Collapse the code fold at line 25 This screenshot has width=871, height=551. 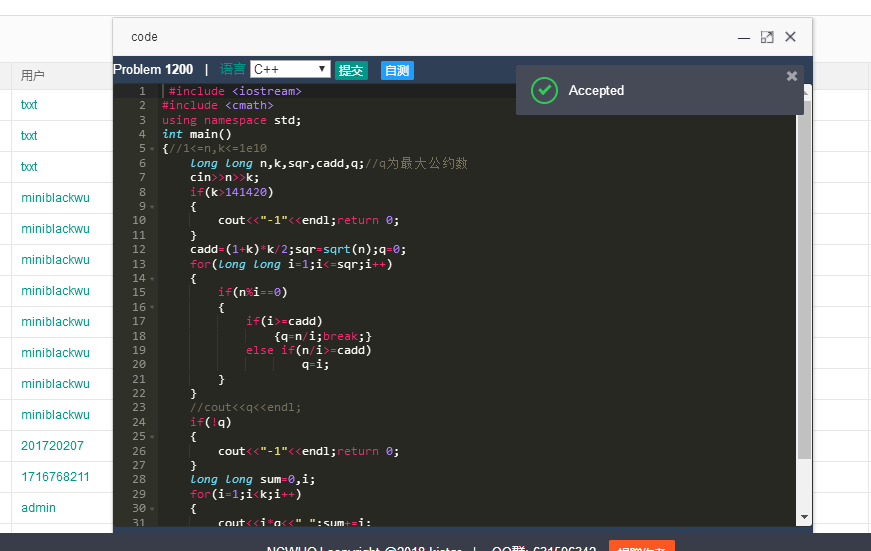[152, 437]
